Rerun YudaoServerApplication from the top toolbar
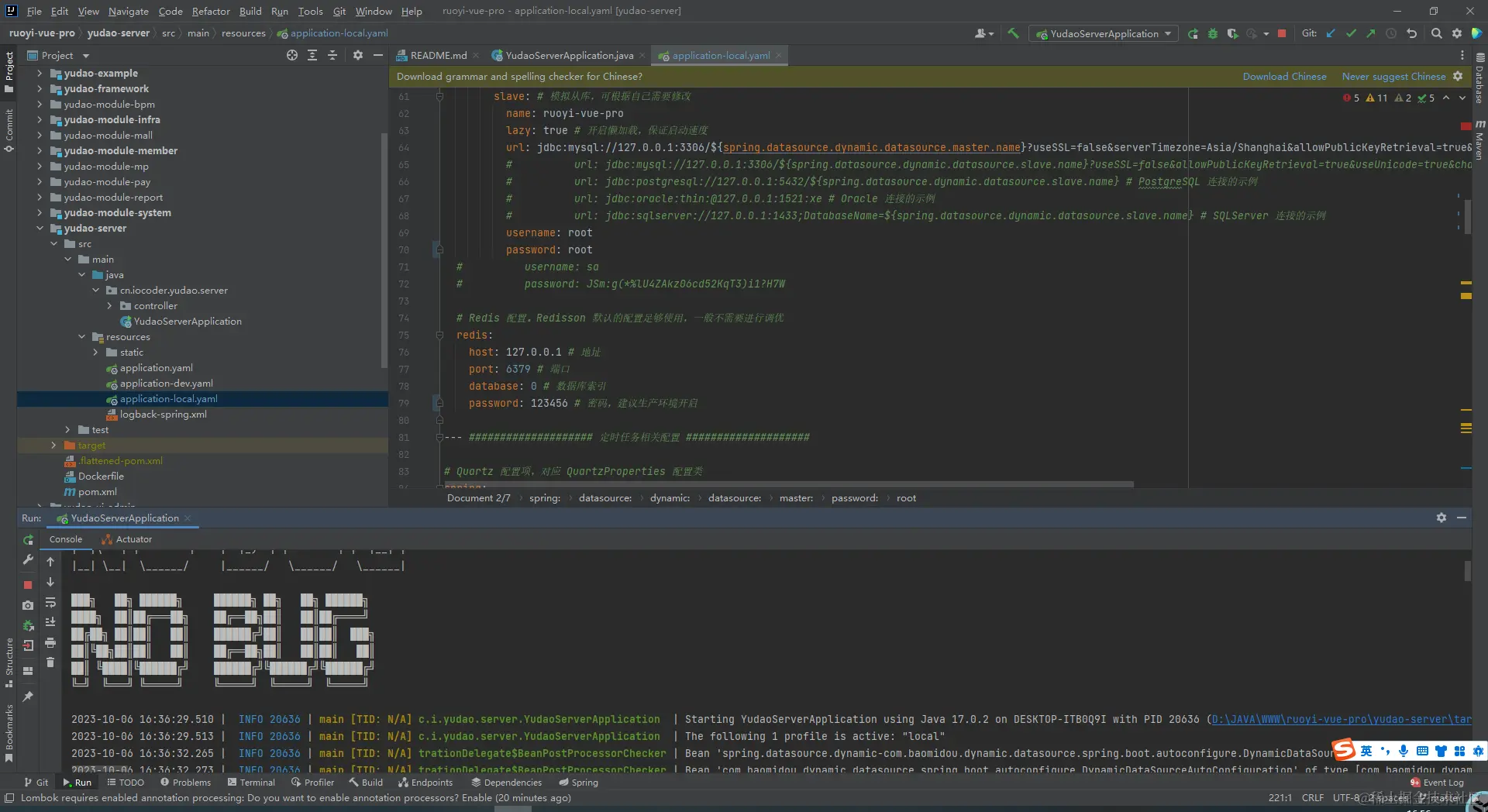Screen dimensions: 1488x812 [1193, 33]
